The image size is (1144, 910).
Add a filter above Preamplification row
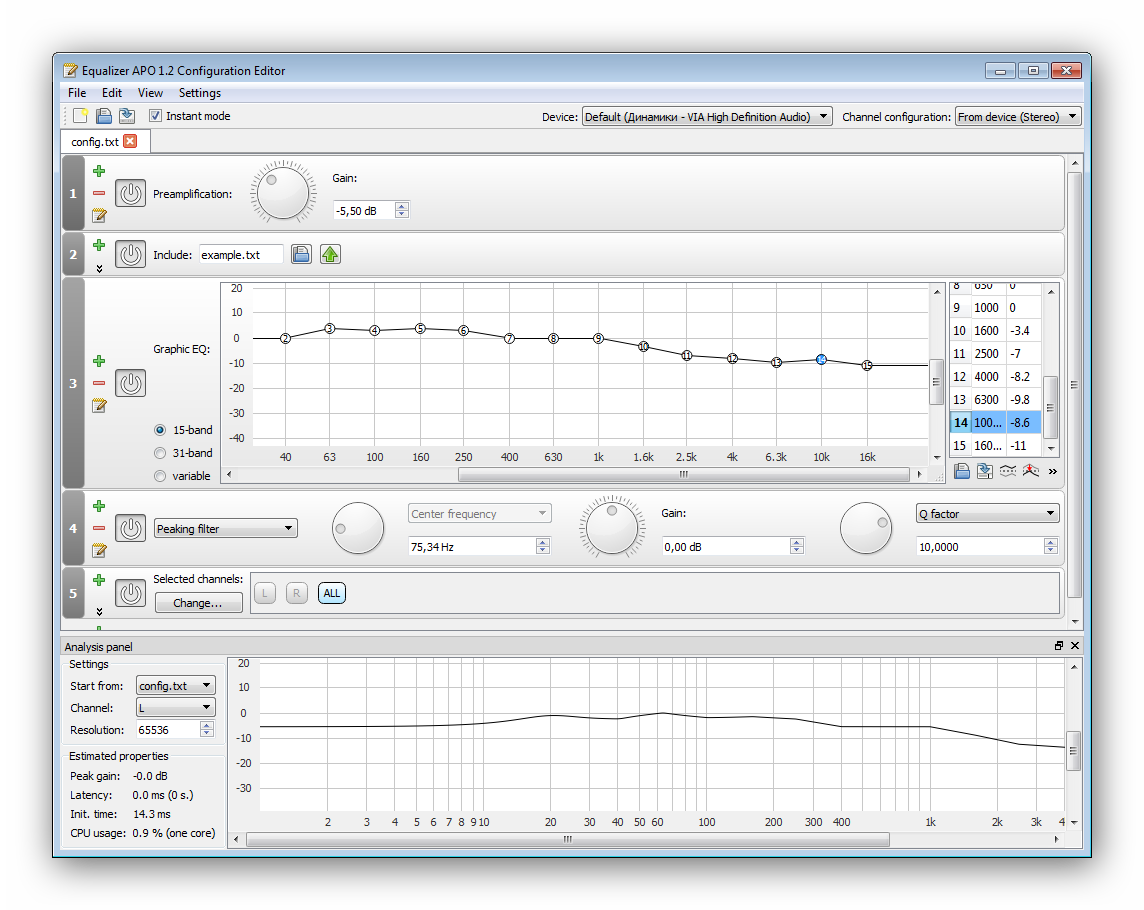click(99, 171)
